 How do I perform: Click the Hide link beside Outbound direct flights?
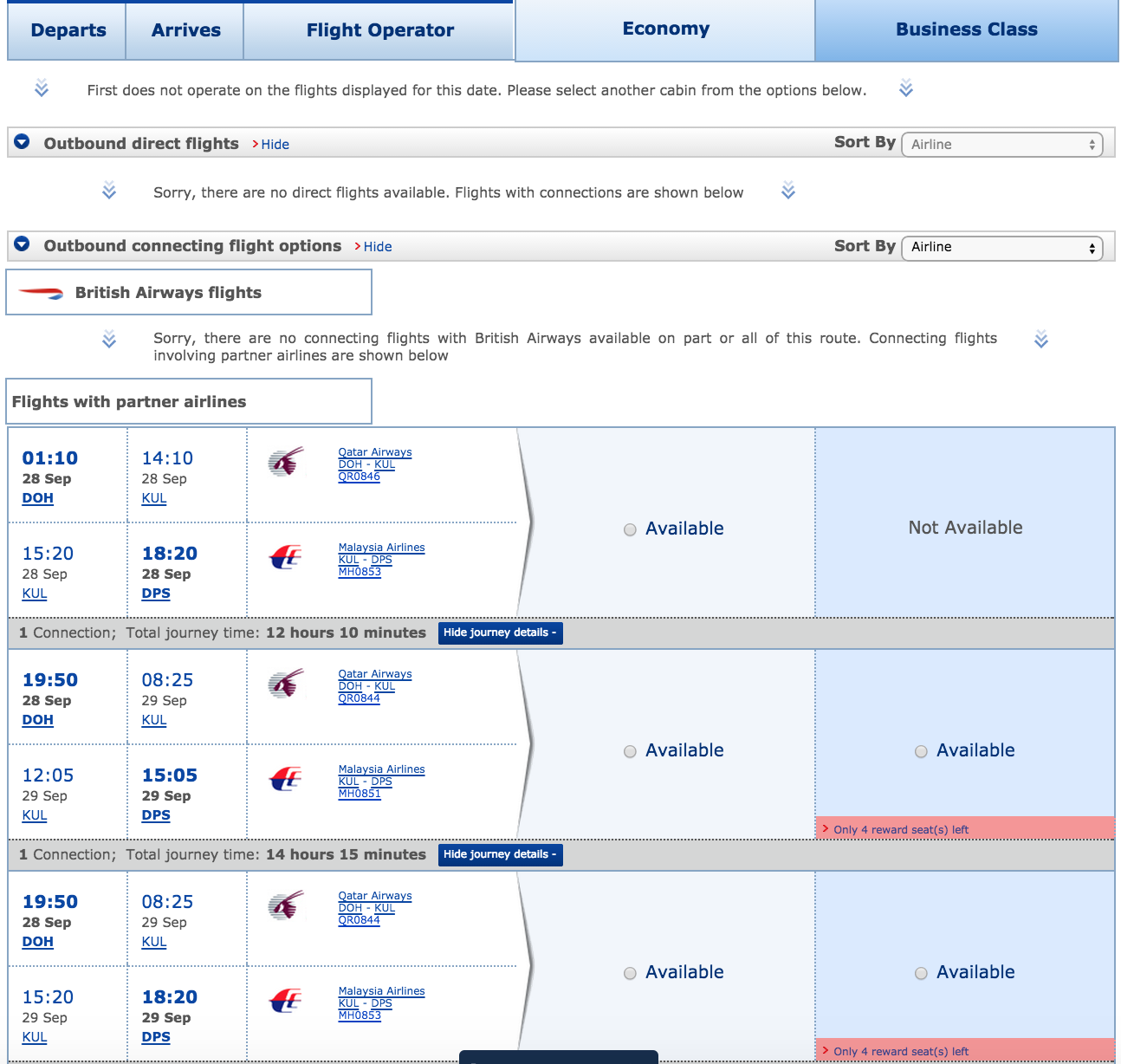[276, 144]
